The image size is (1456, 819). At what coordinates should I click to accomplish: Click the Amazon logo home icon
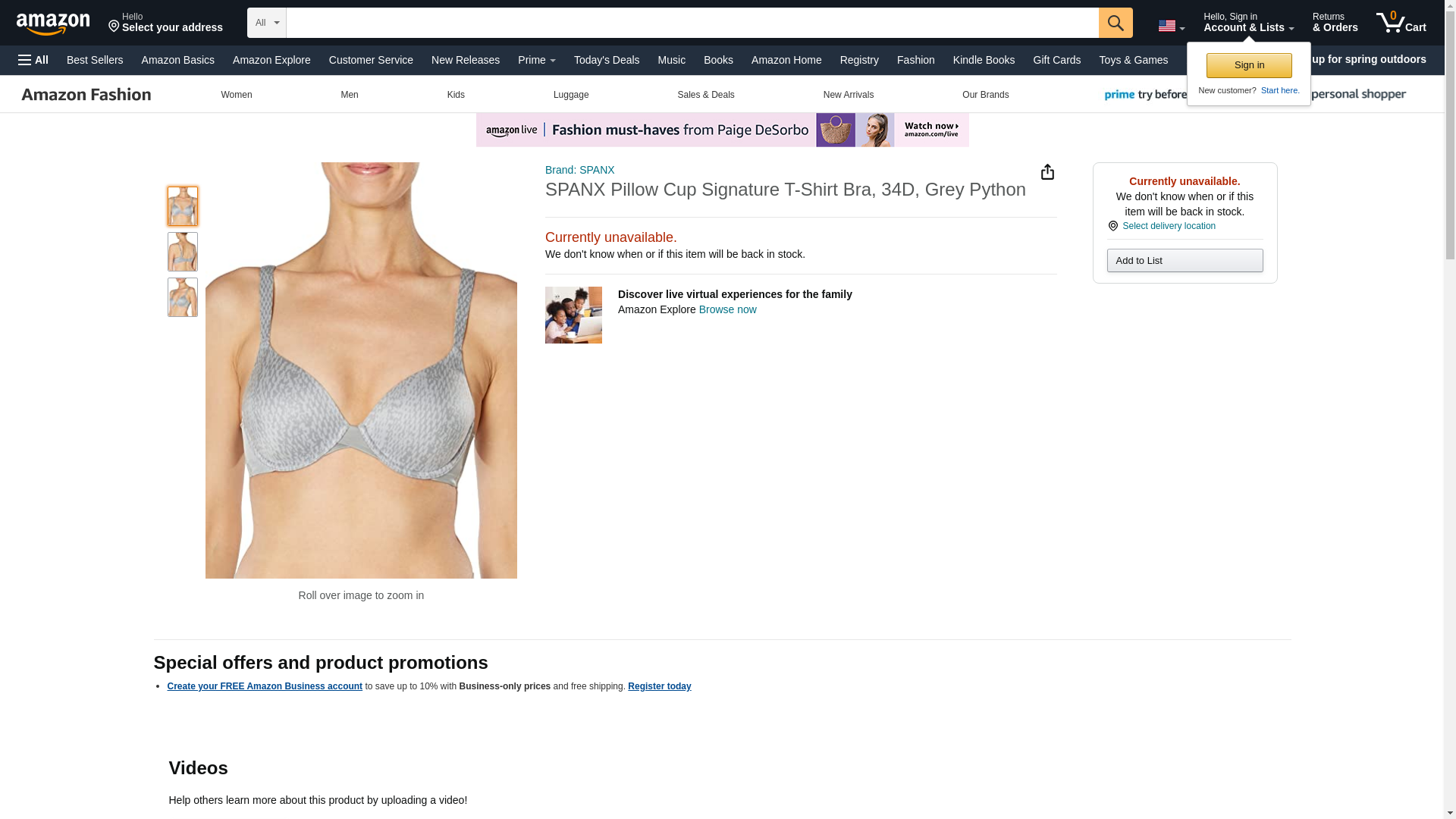click(53, 24)
